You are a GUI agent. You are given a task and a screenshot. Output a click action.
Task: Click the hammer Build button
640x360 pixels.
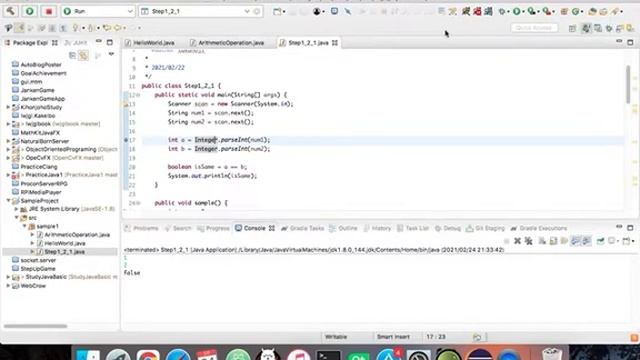coord(11,11)
